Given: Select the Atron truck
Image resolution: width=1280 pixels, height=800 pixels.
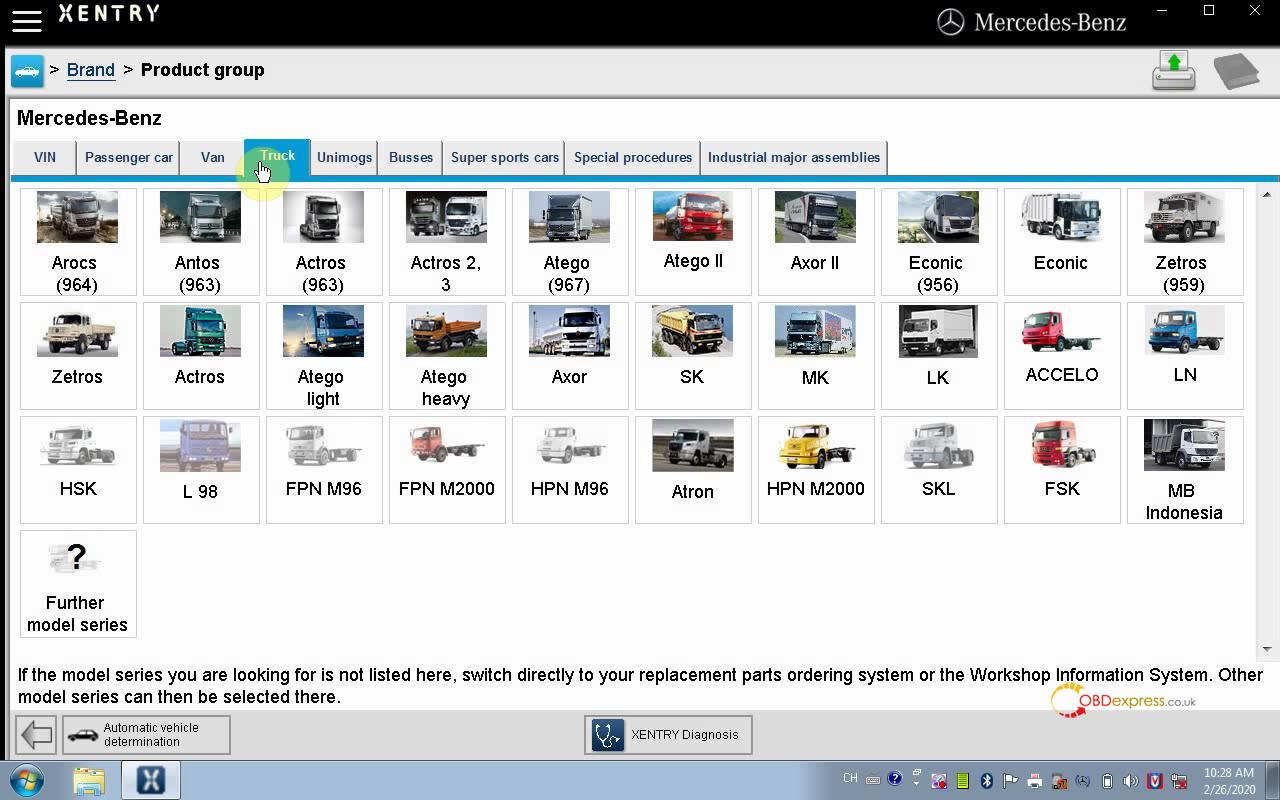Looking at the screenshot, I should (693, 470).
